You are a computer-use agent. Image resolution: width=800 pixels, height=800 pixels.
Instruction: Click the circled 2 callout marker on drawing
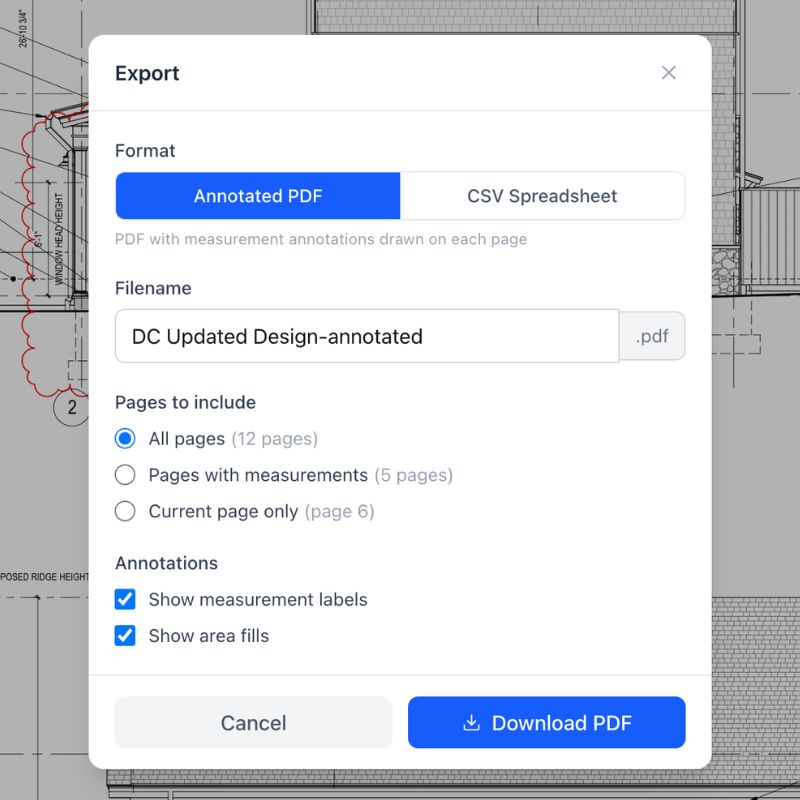tap(72, 407)
